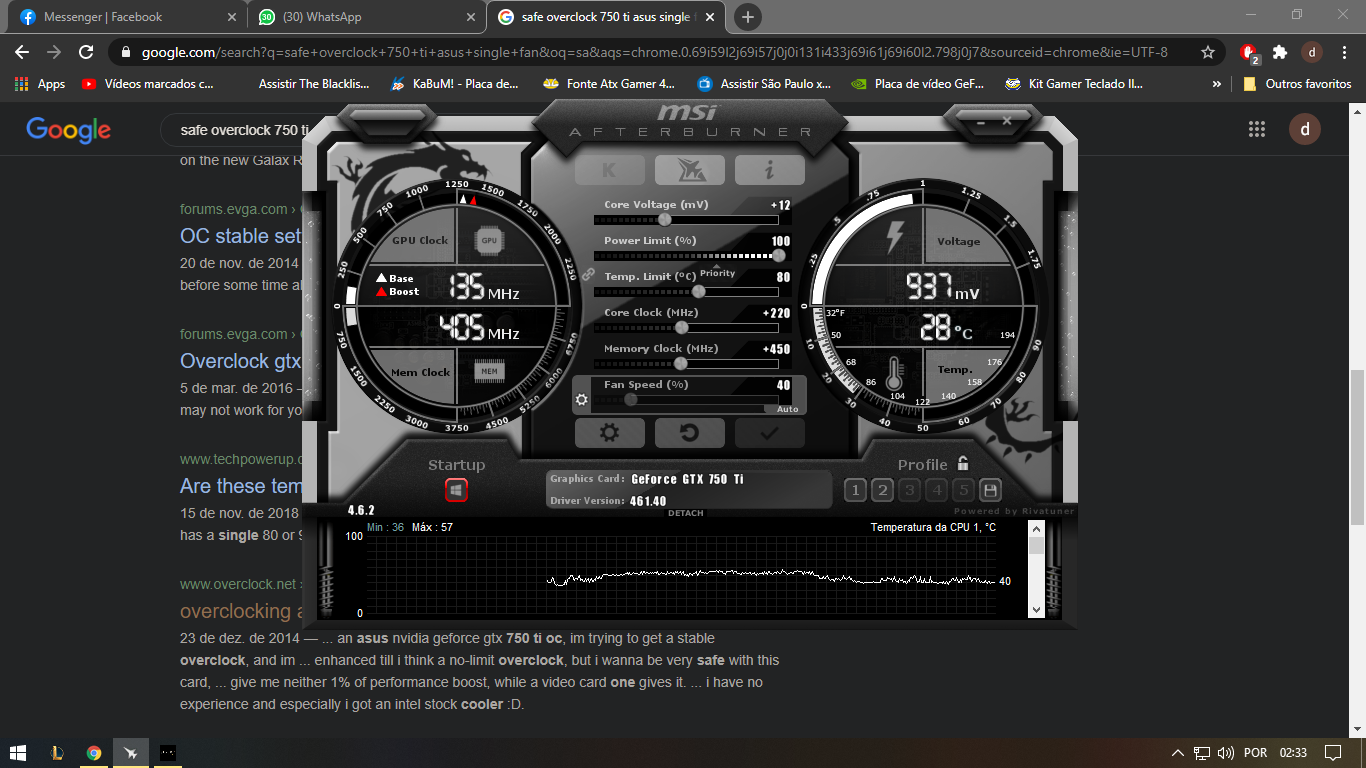Open Windows Start menu

18,752
